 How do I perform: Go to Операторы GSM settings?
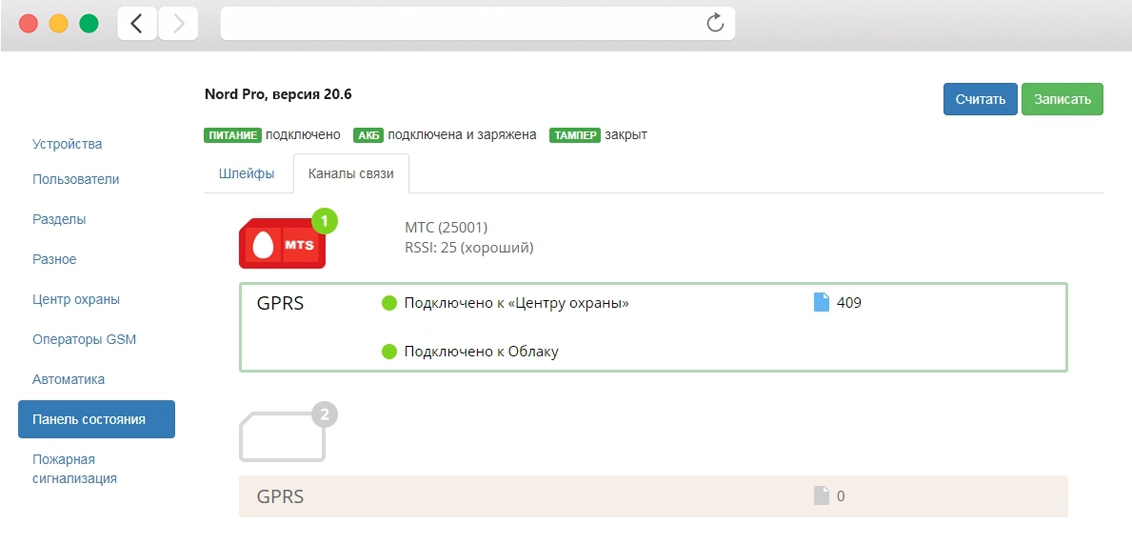point(84,339)
